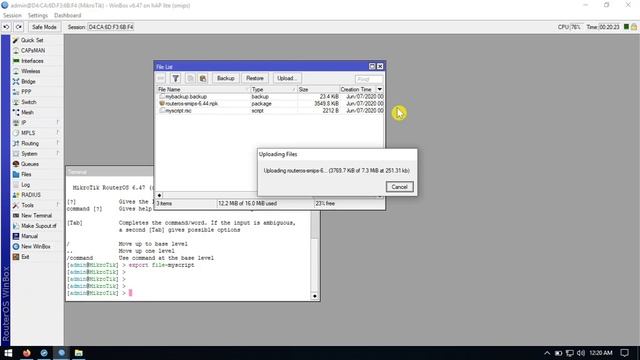The image size is (640, 360).
Task: Open the Dashboard menu
Action: 67,16
